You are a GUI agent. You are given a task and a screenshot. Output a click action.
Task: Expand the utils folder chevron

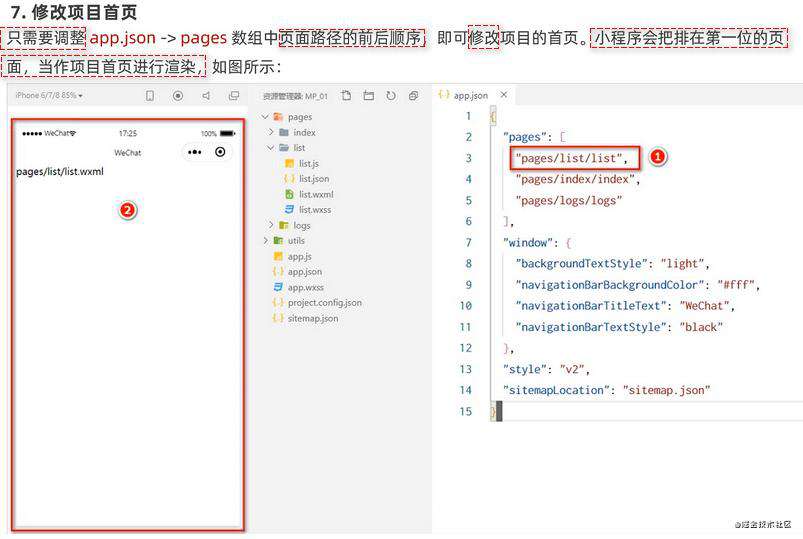coord(265,240)
